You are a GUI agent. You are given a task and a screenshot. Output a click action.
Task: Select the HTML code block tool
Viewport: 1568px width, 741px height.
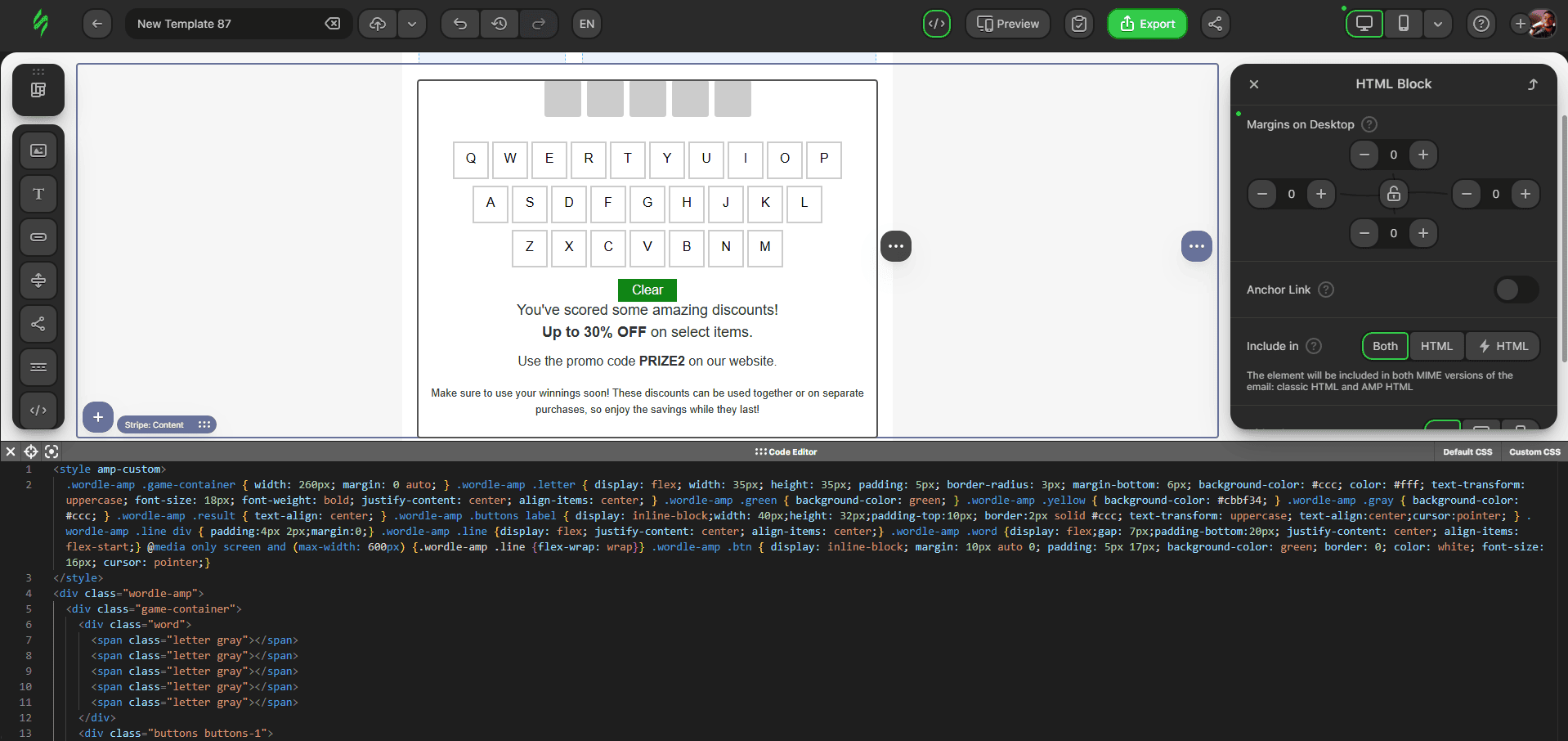point(38,411)
